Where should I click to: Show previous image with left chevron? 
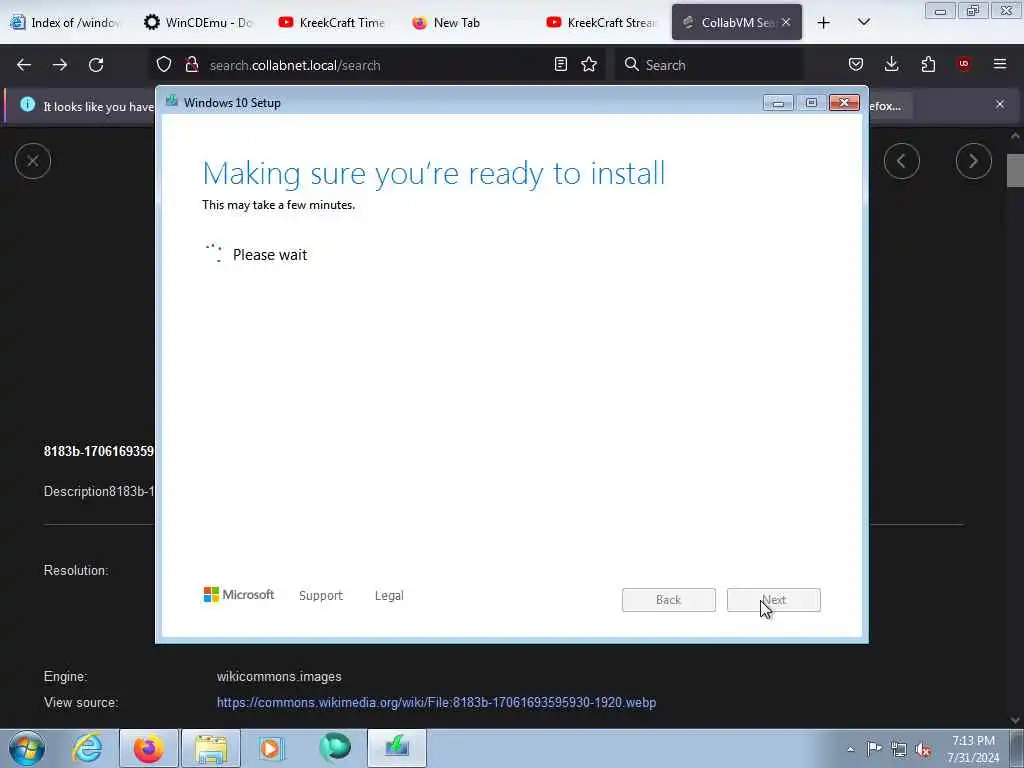pos(902,161)
